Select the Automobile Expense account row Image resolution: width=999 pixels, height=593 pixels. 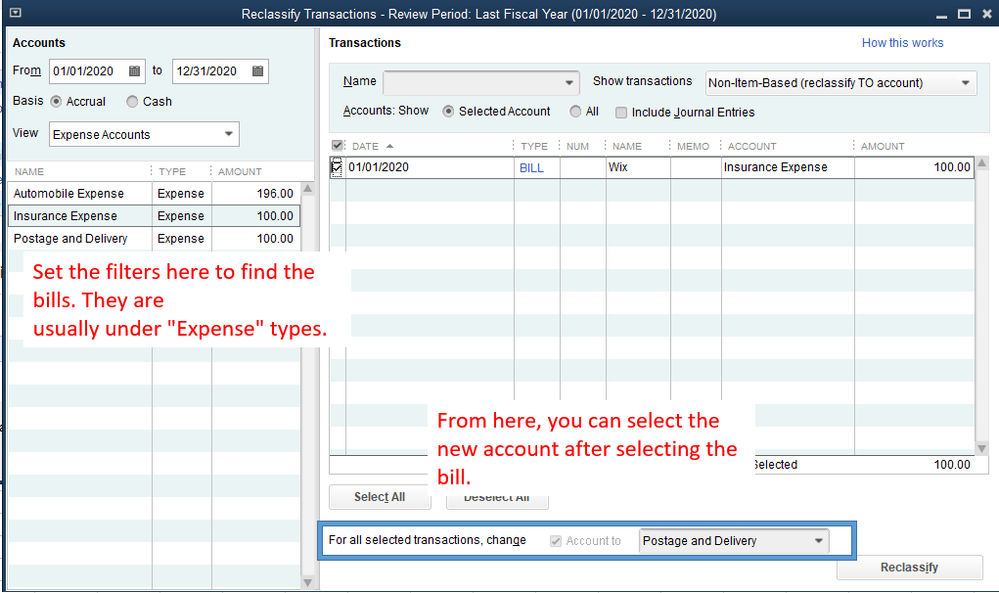(154, 194)
